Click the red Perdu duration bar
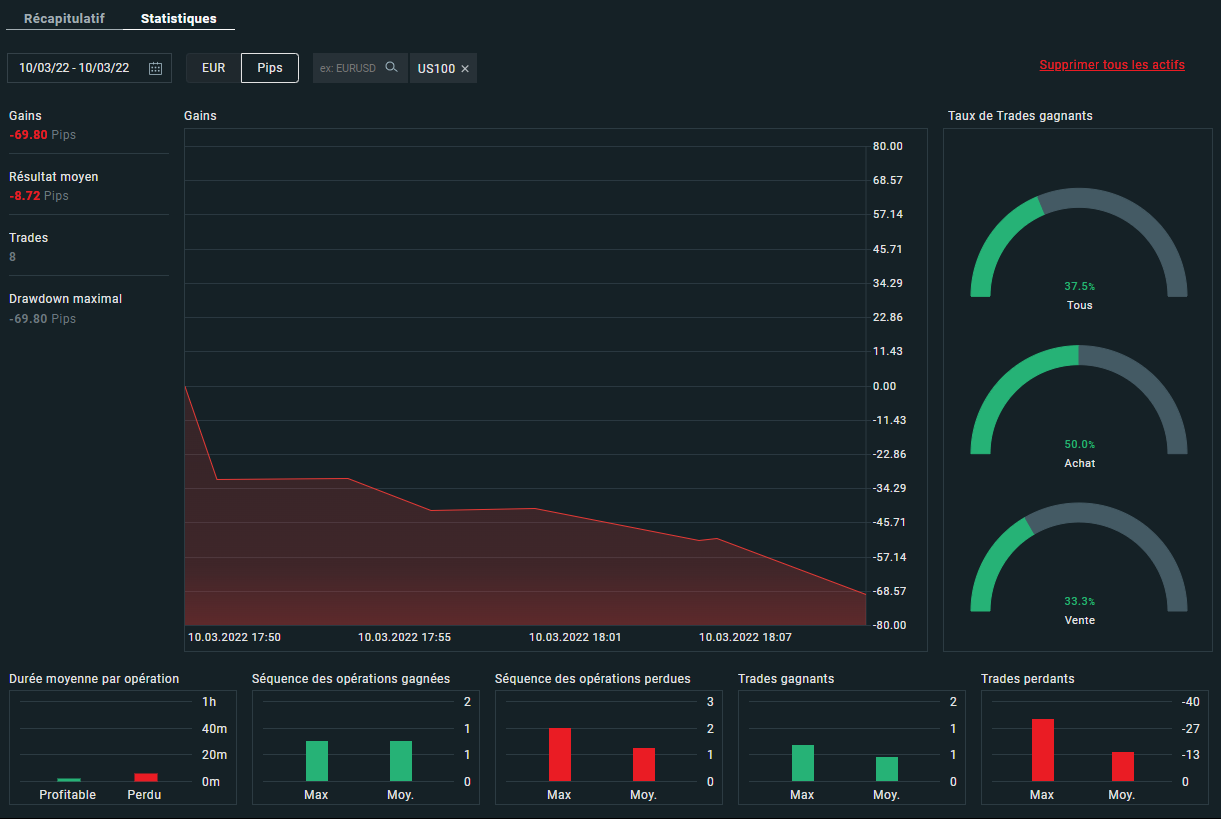The width and height of the screenshot is (1221, 819). coord(146,777)
